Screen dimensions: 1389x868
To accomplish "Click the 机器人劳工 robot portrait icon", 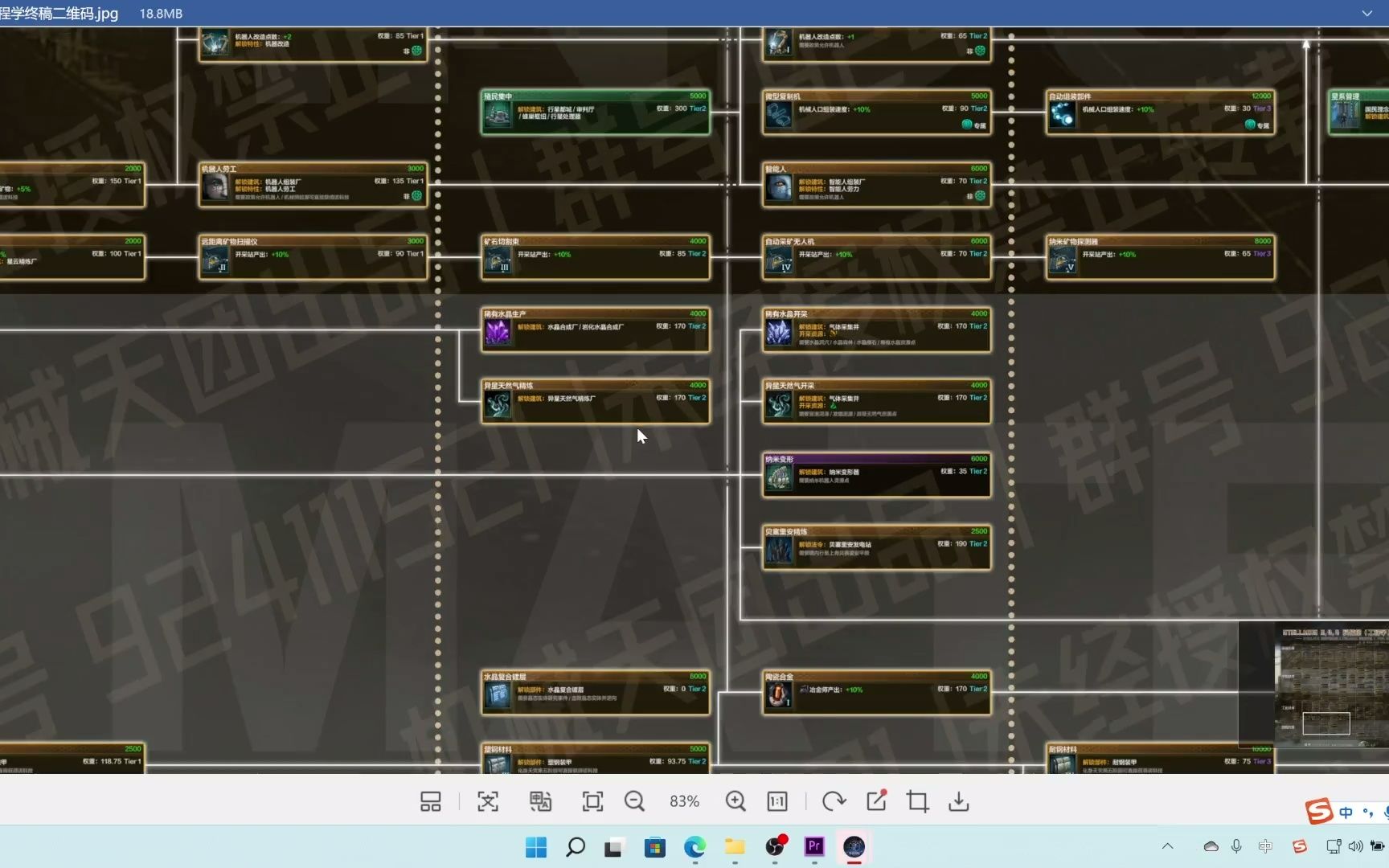I will [x=215, y=188].
